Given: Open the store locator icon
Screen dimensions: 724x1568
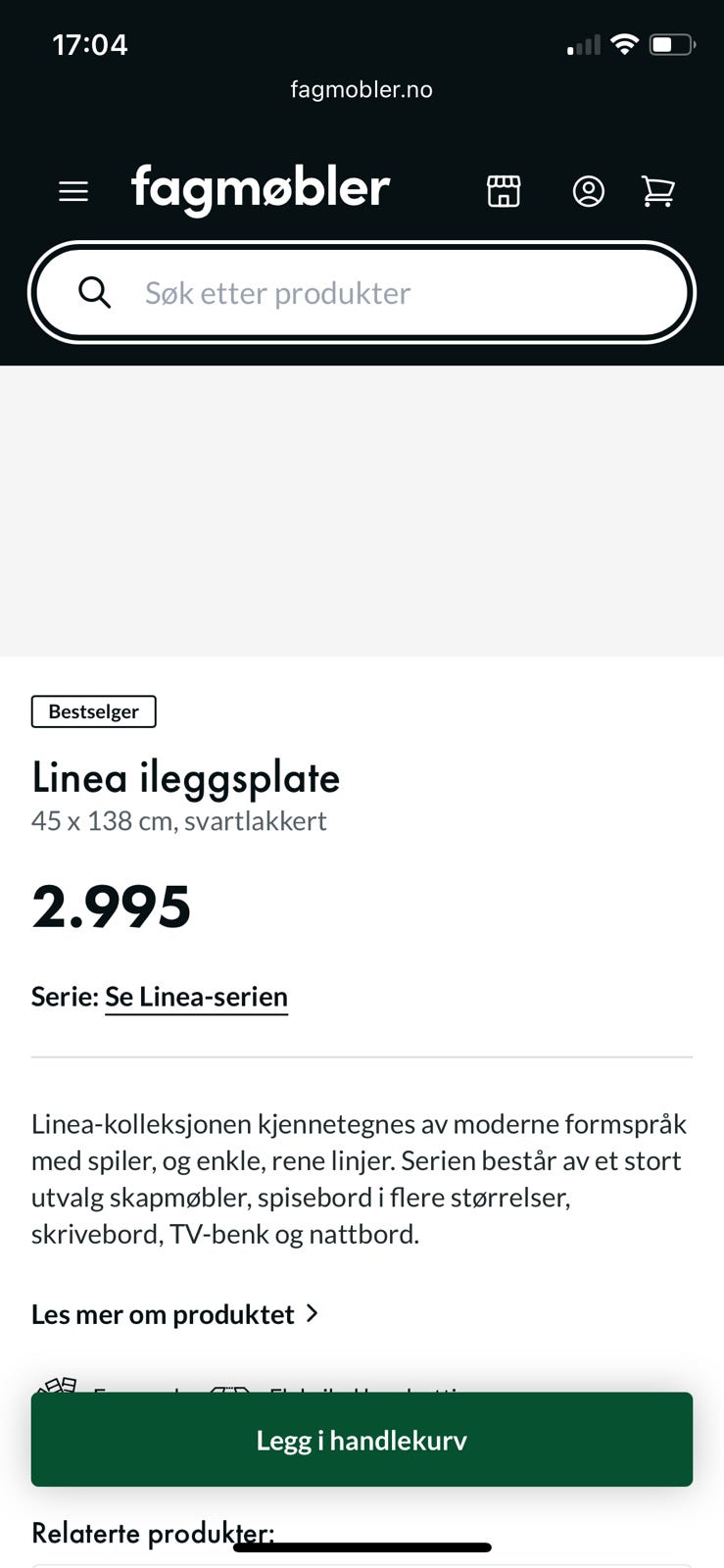Looking at the screenshot, I should 504,191.
